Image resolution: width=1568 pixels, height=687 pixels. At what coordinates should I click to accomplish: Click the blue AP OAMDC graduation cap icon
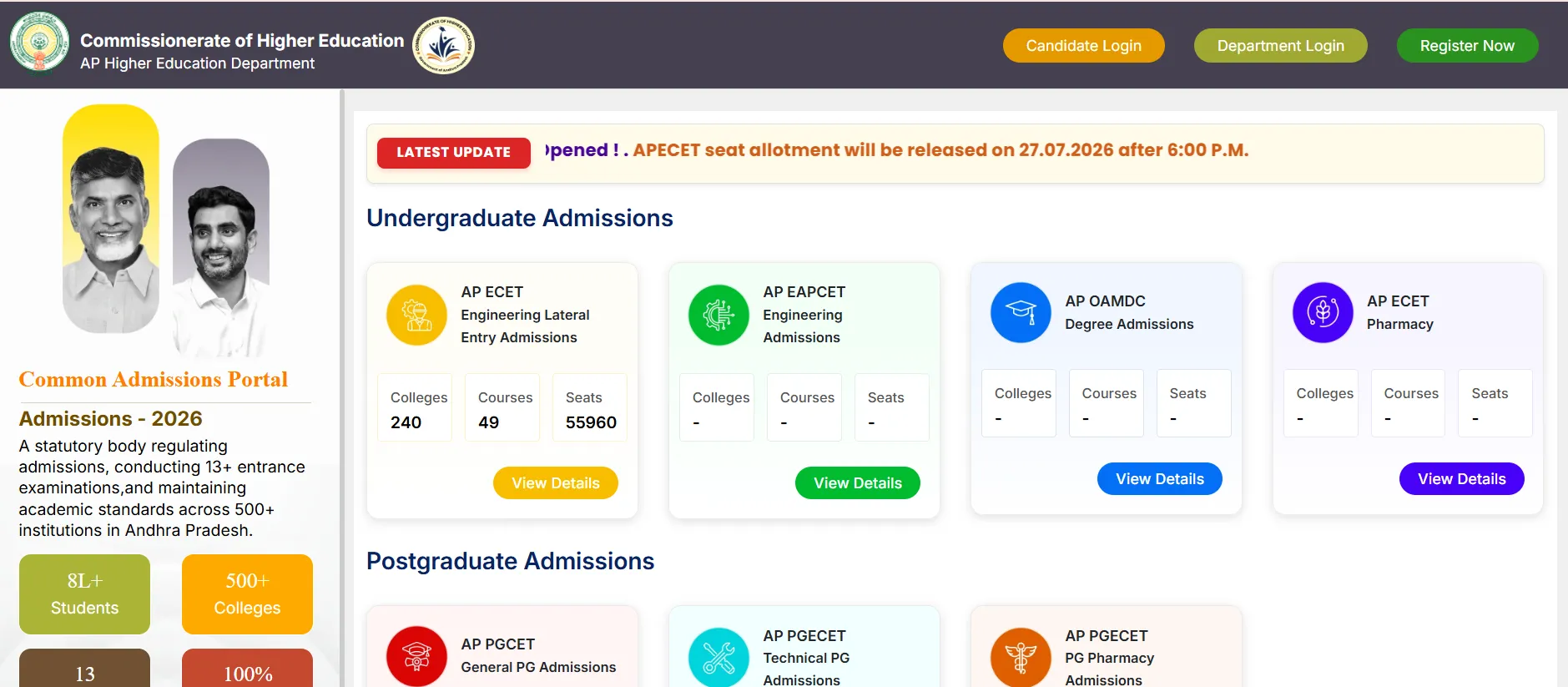(x=1021, y=312)
